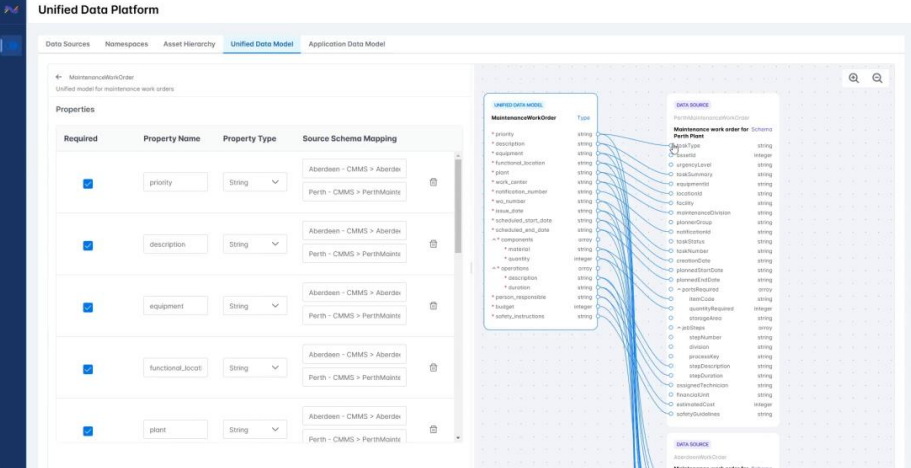
Task: Delete the plant property row
Action: [x=433, y=430]
